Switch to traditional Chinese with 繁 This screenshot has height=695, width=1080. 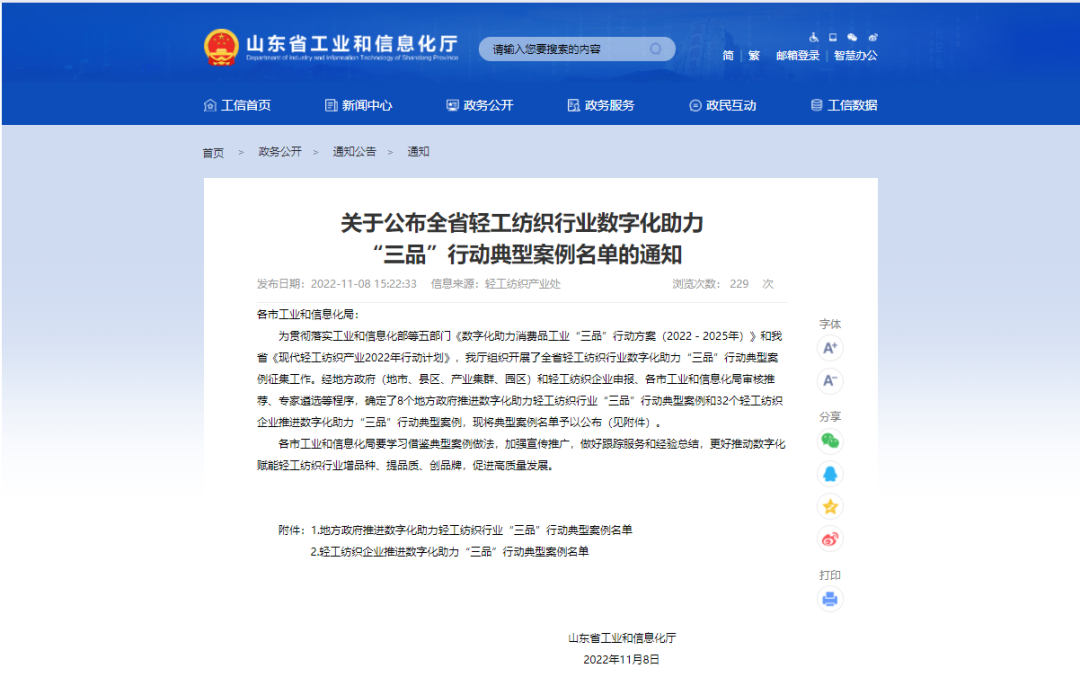point(753,56)
